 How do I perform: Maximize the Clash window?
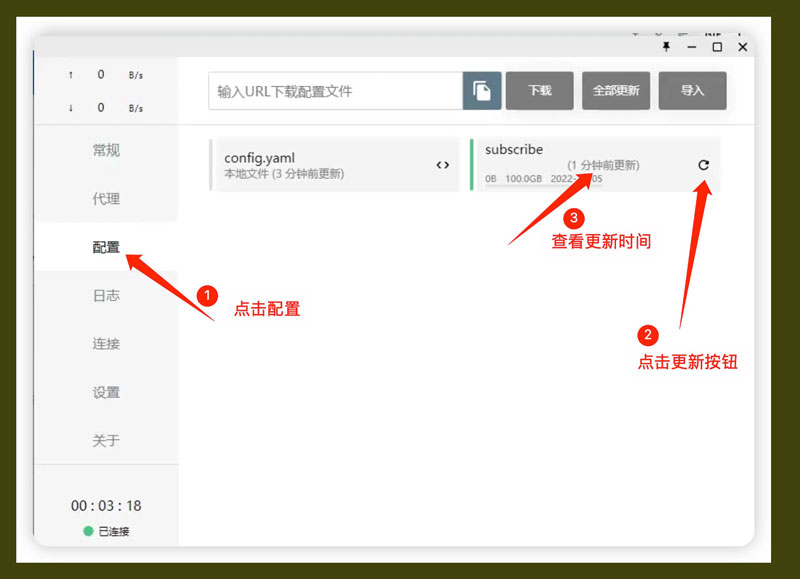[717, 47]
